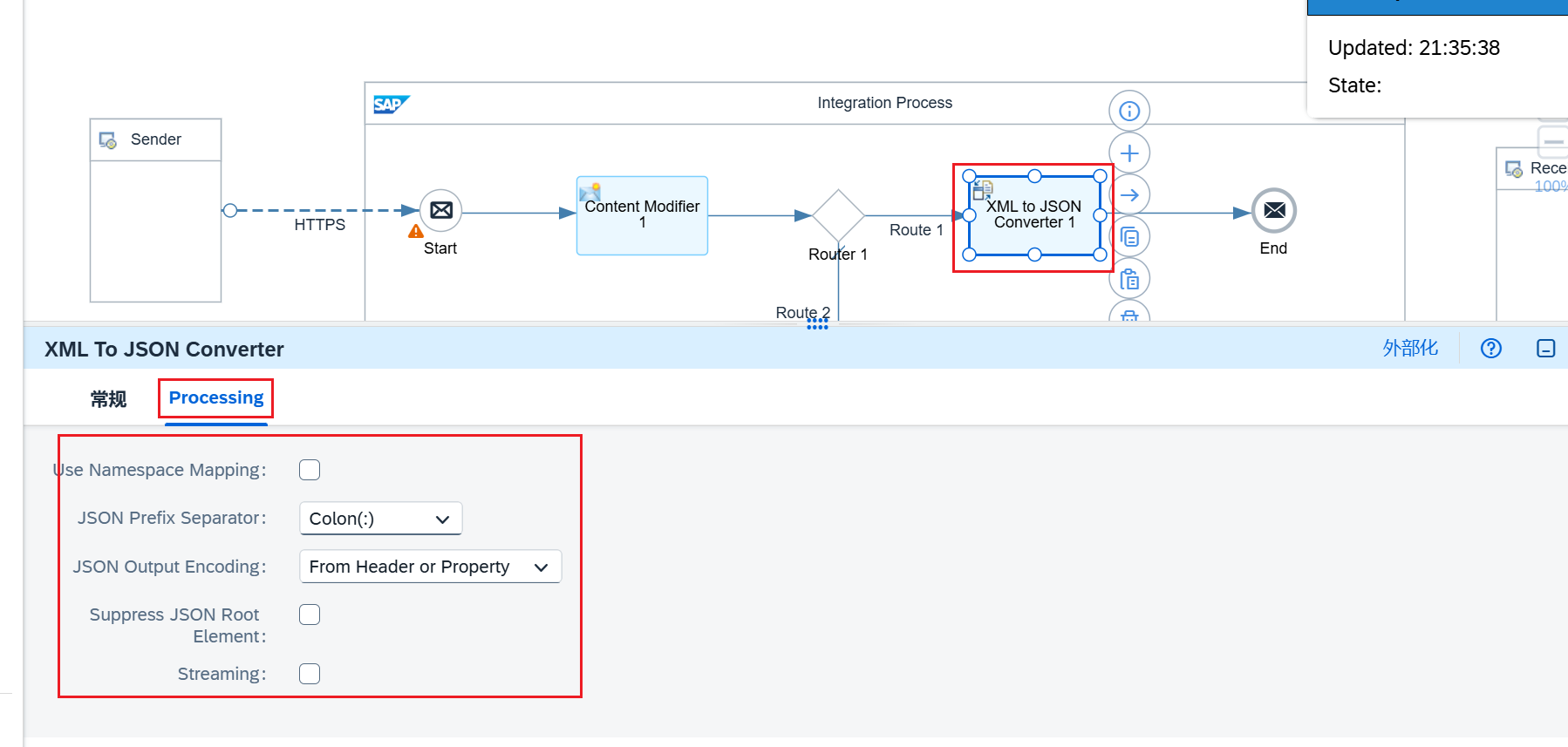This screenshot has width=1568, height=747.
Task: Click the Start message event icon
Action: point(440,211)
